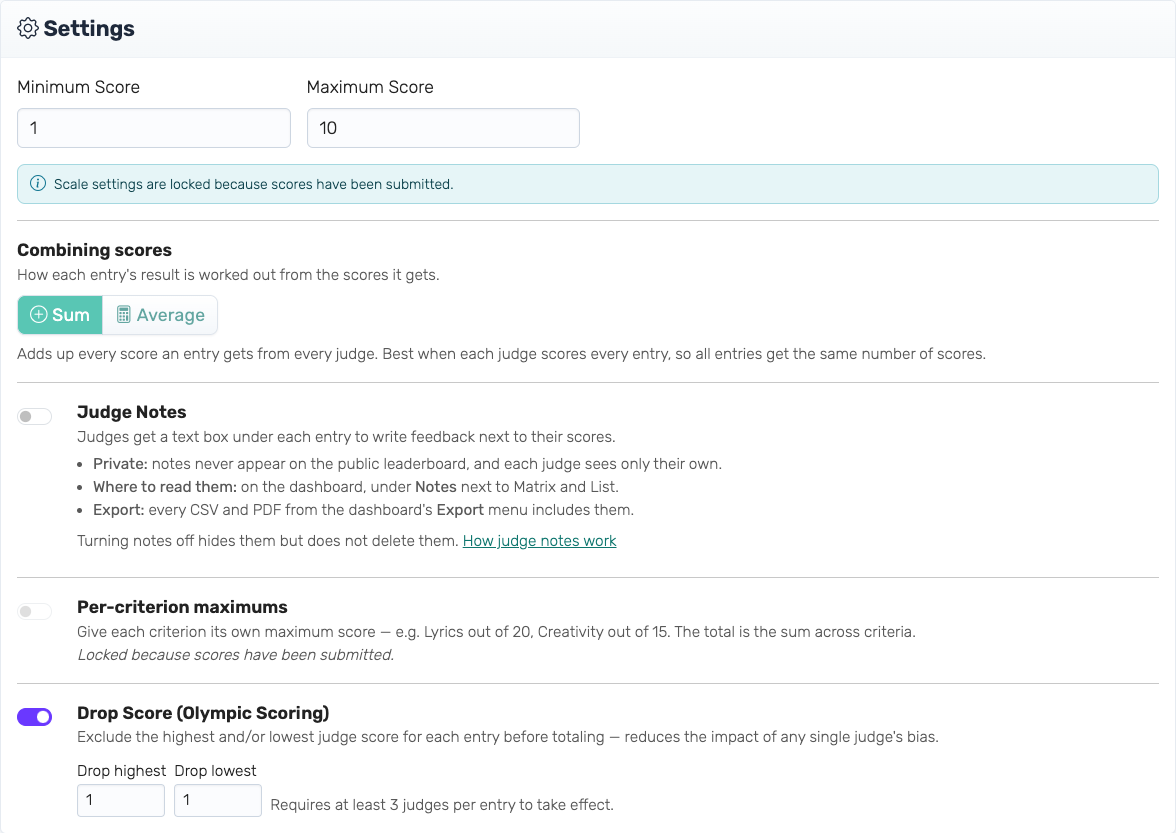Click the Drop highest label
The height and width of the screenshot is (834, 1176).
[122, 771]
